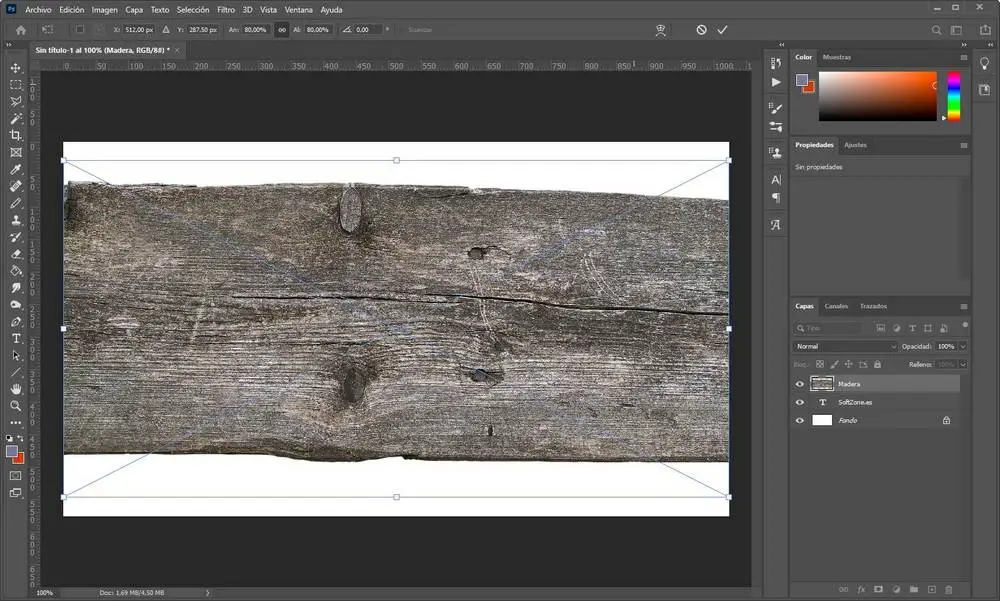Hide the Madera layer
This screenshot has width=1000, height=601.
point(799,384)
